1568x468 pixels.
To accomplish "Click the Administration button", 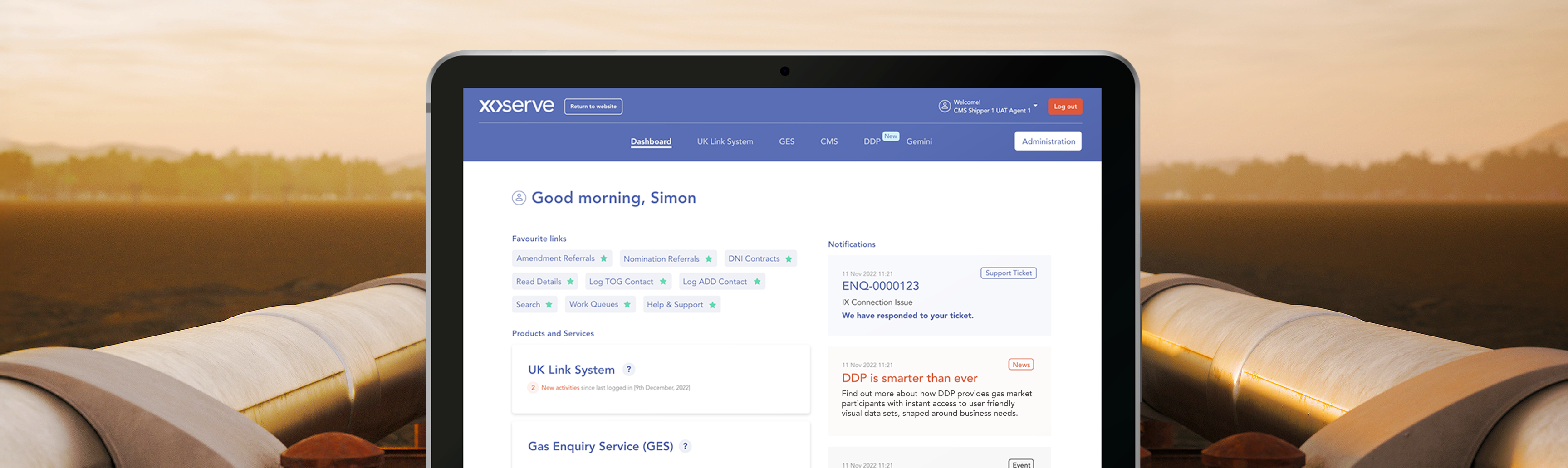I will click(x=1048, y=141).
